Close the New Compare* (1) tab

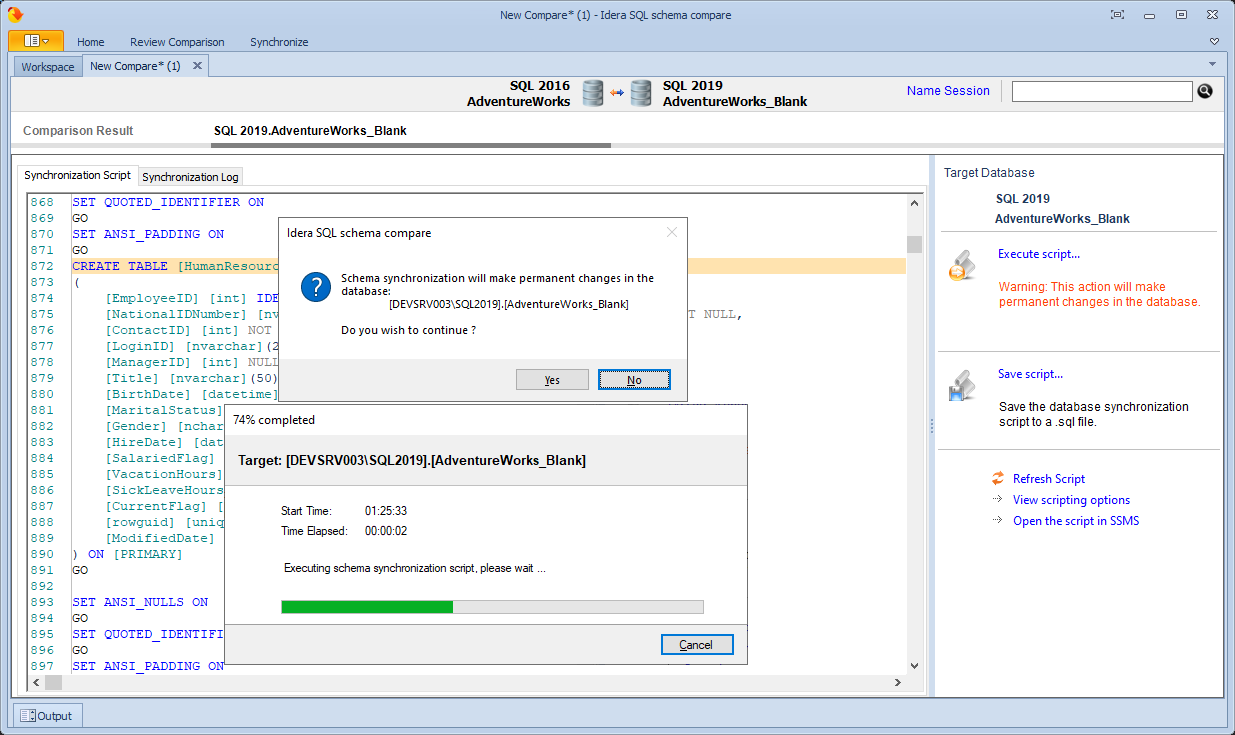198,66
